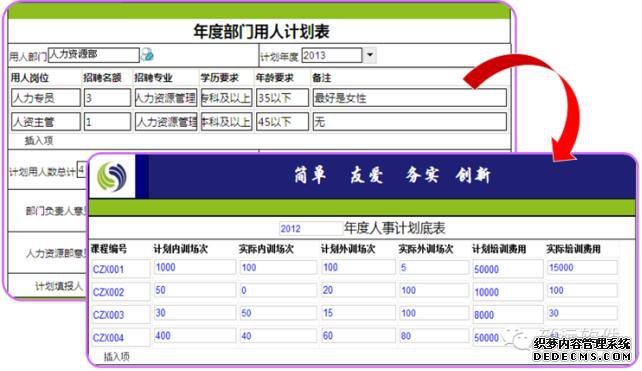This screenshot has width=642, height=371.
Task: Click the company logo in the banner
Action: click(x=112, y=176)
